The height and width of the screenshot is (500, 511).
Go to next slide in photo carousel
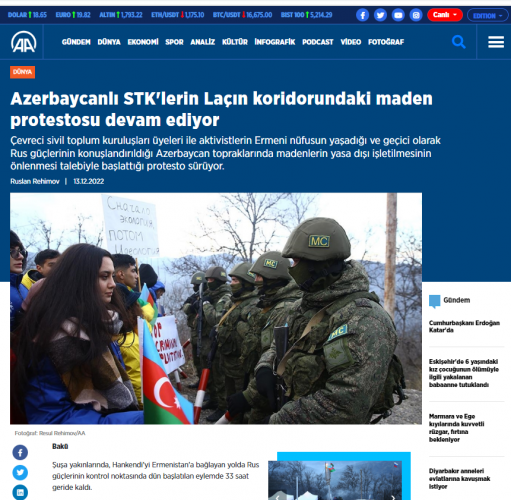(393, 497)
